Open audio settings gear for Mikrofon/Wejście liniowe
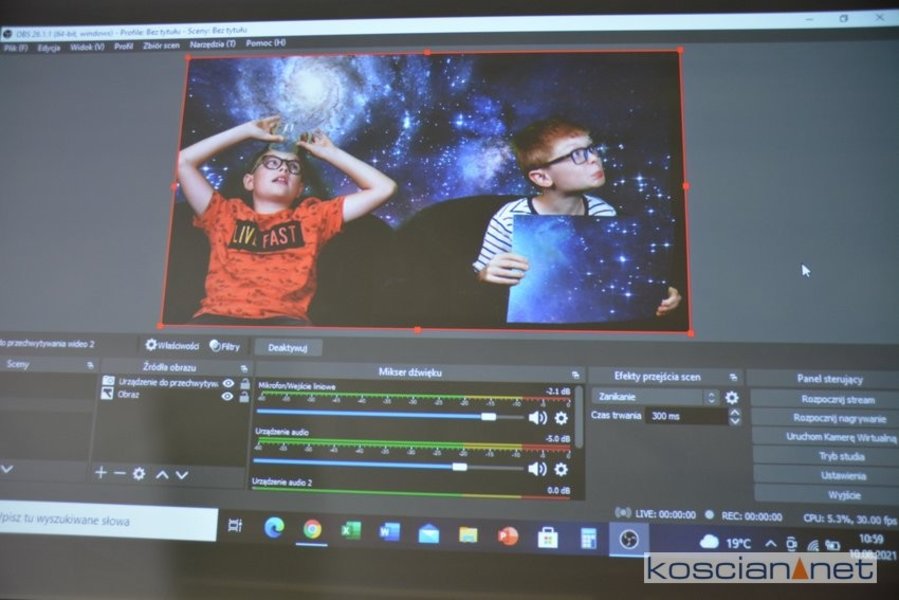This screenshot has width=899, height=600. pos(561,418)
